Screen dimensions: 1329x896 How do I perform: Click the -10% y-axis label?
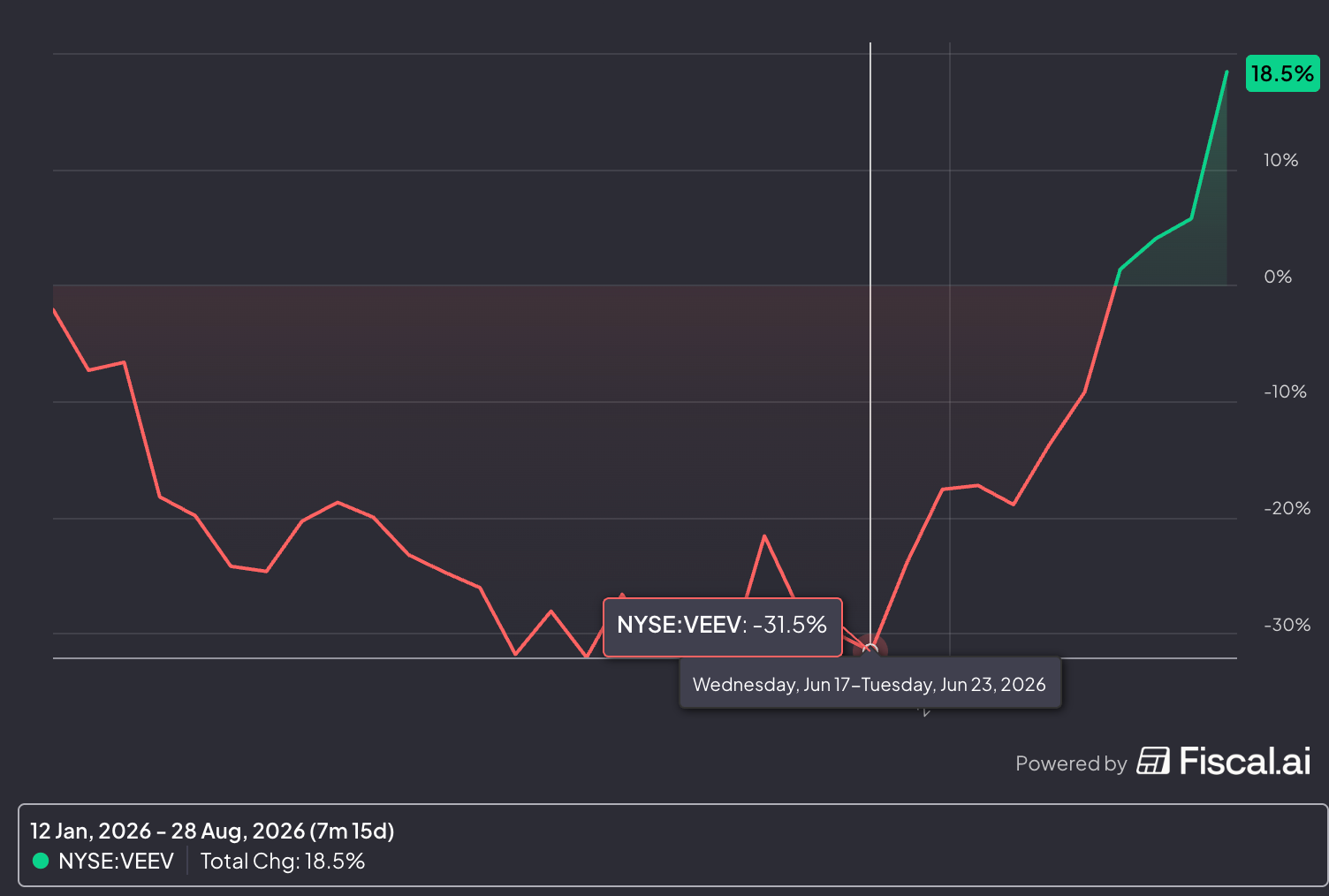(1285, 392)
